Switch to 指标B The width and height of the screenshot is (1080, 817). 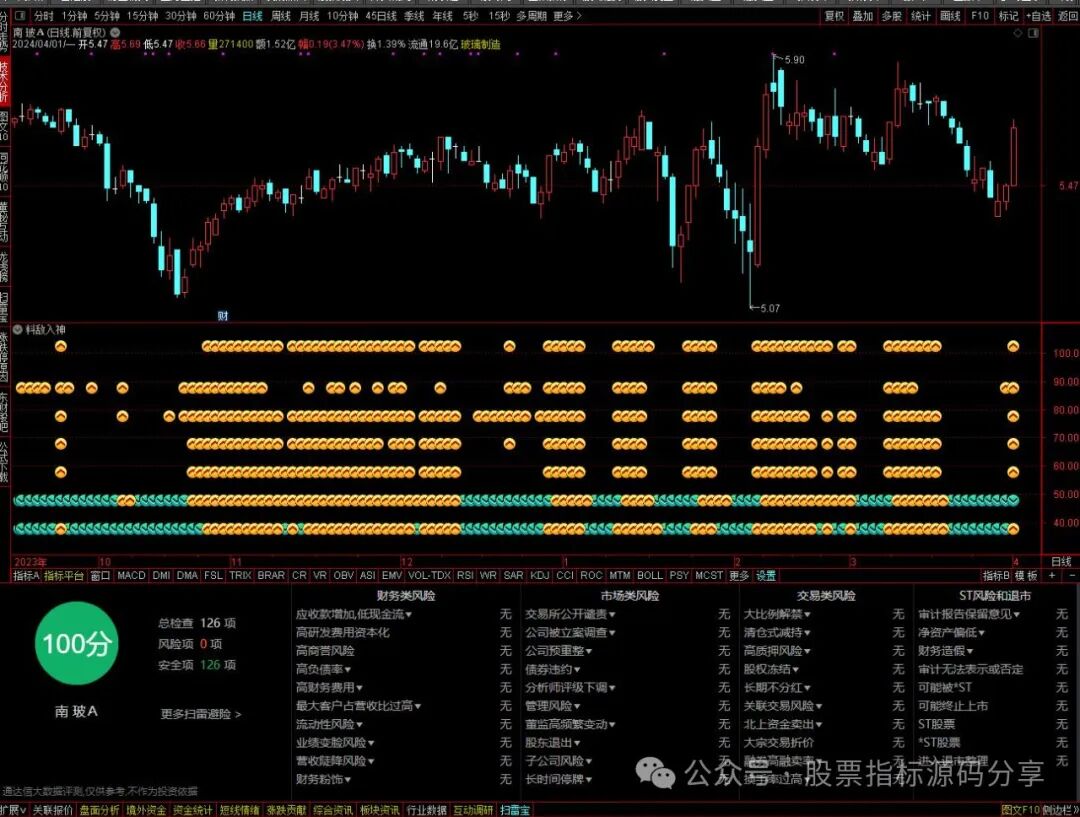click(996, 575)
